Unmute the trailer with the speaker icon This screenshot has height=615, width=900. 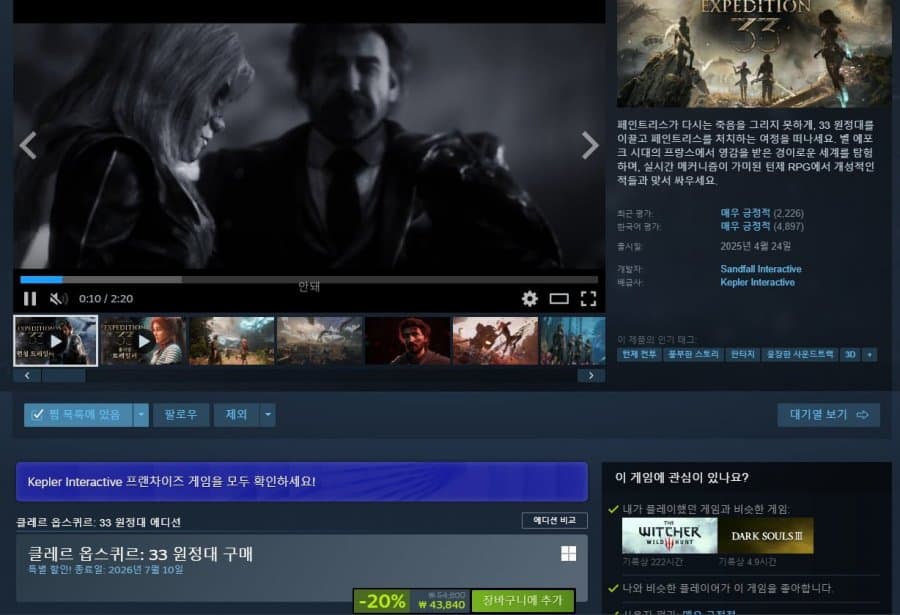(58, 299)
